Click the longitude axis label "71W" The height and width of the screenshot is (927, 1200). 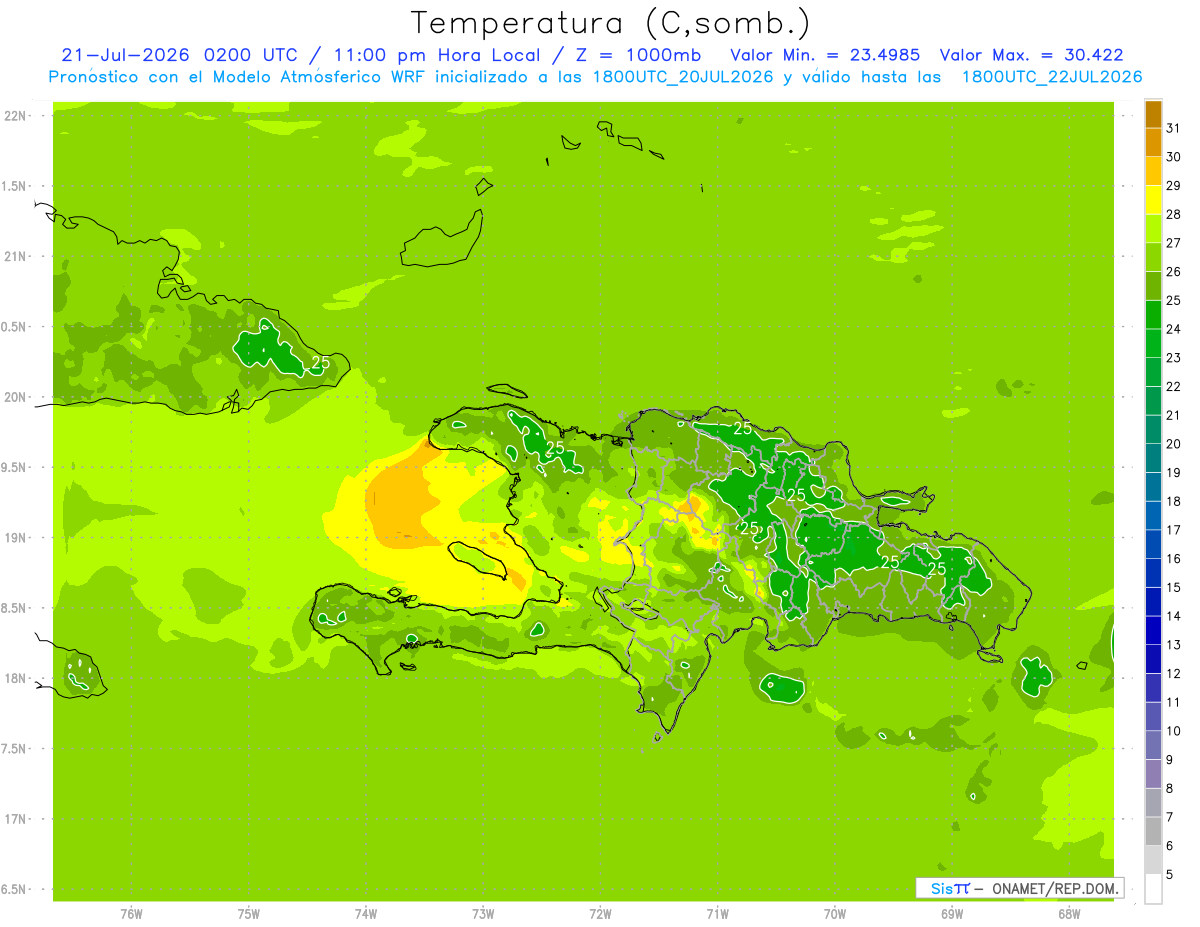(717, 914)
